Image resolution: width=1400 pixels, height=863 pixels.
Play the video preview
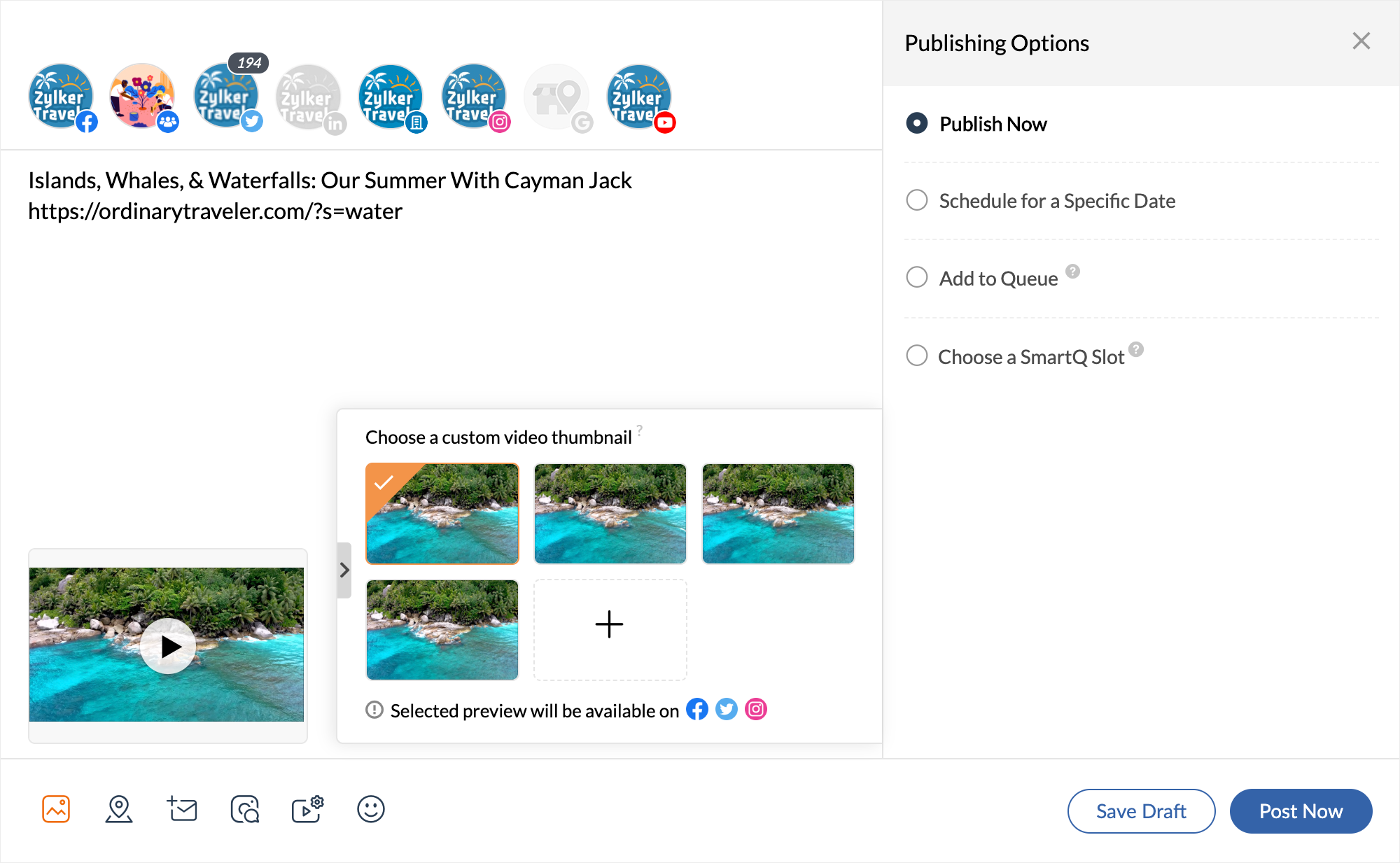[168, 645]
